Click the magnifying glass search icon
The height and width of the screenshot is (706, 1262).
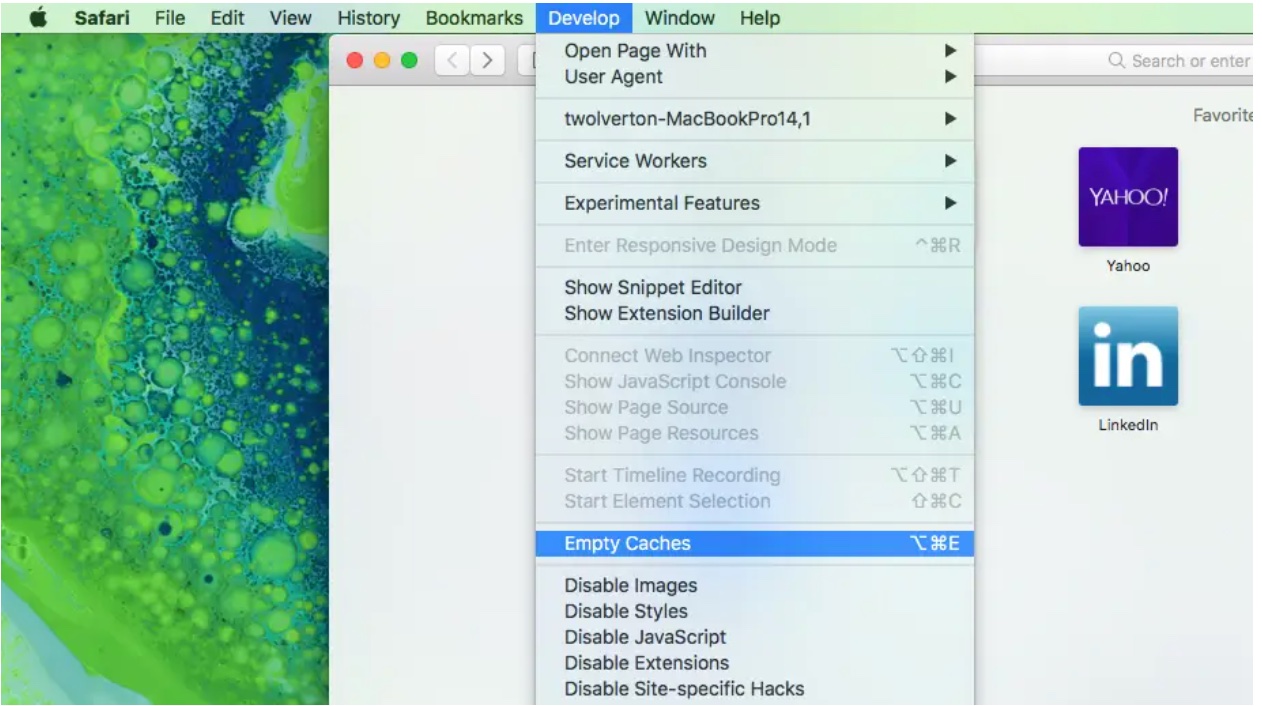(x=1117, y=61)
